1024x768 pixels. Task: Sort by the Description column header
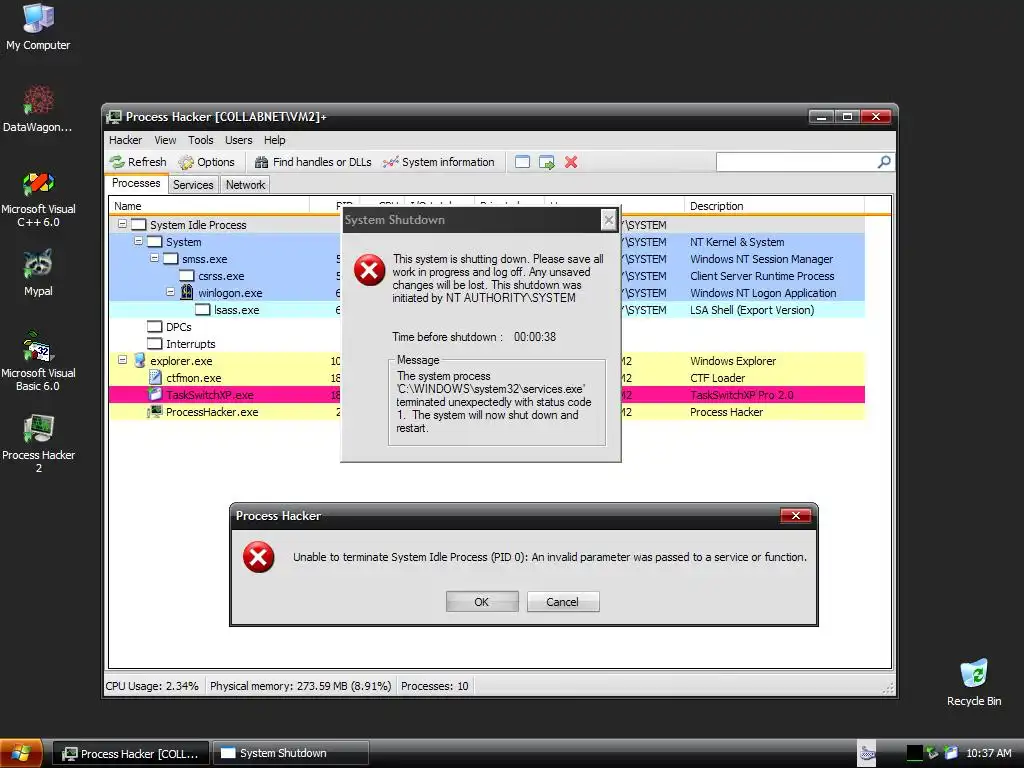coord(775,206)
